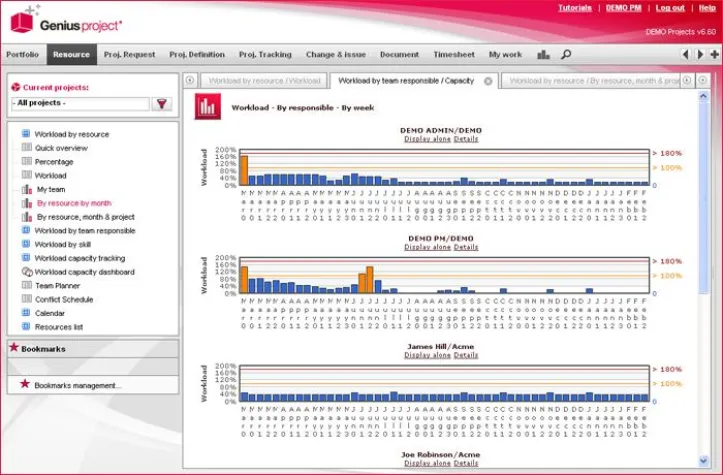Open the Timesheet menu
The height and width of the screenshot is (475, 723).
coord(453,55)
